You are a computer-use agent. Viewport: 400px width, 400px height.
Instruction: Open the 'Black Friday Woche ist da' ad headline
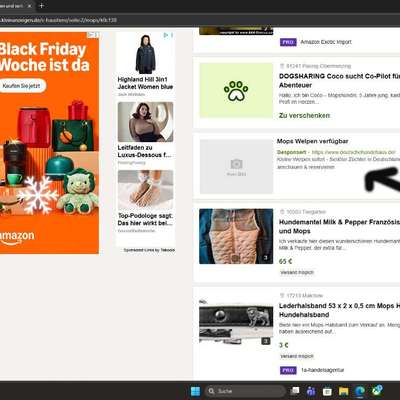44,57
